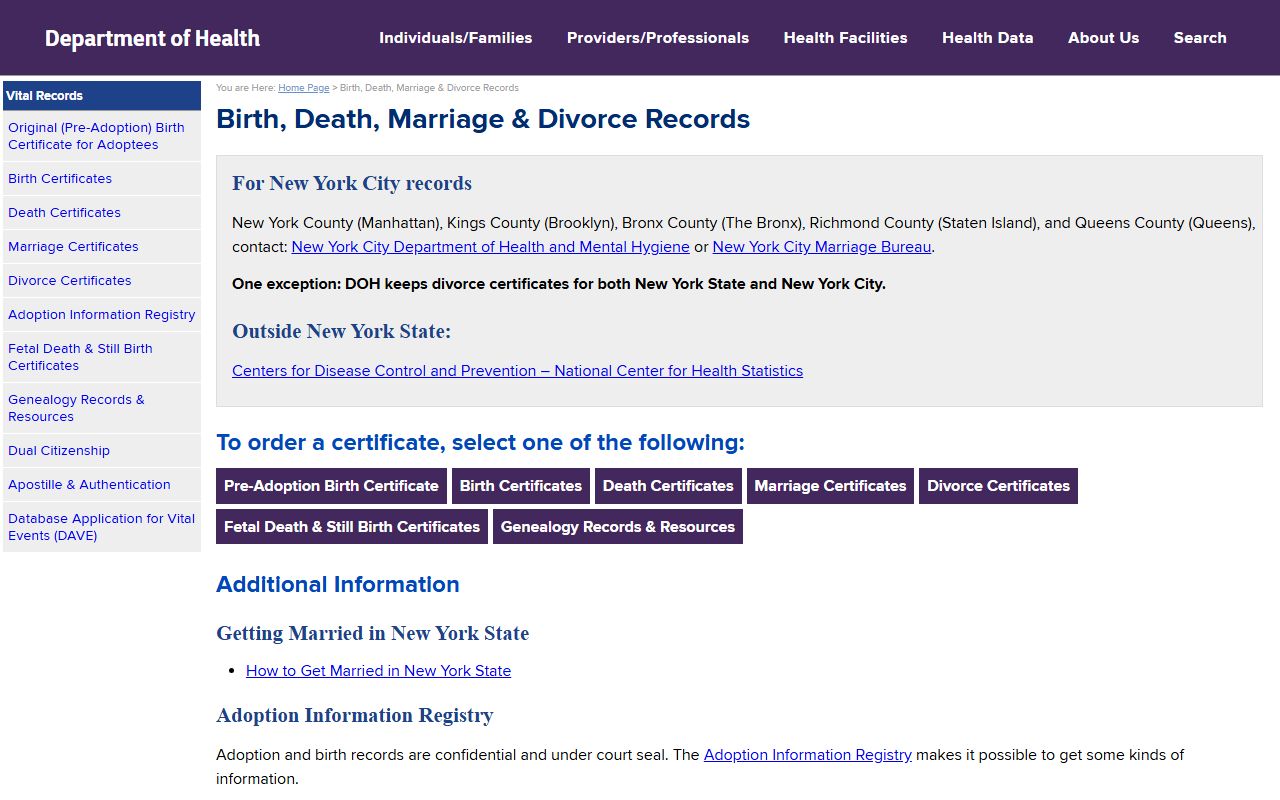Follow the Home Page breadcrumb link

303,88
